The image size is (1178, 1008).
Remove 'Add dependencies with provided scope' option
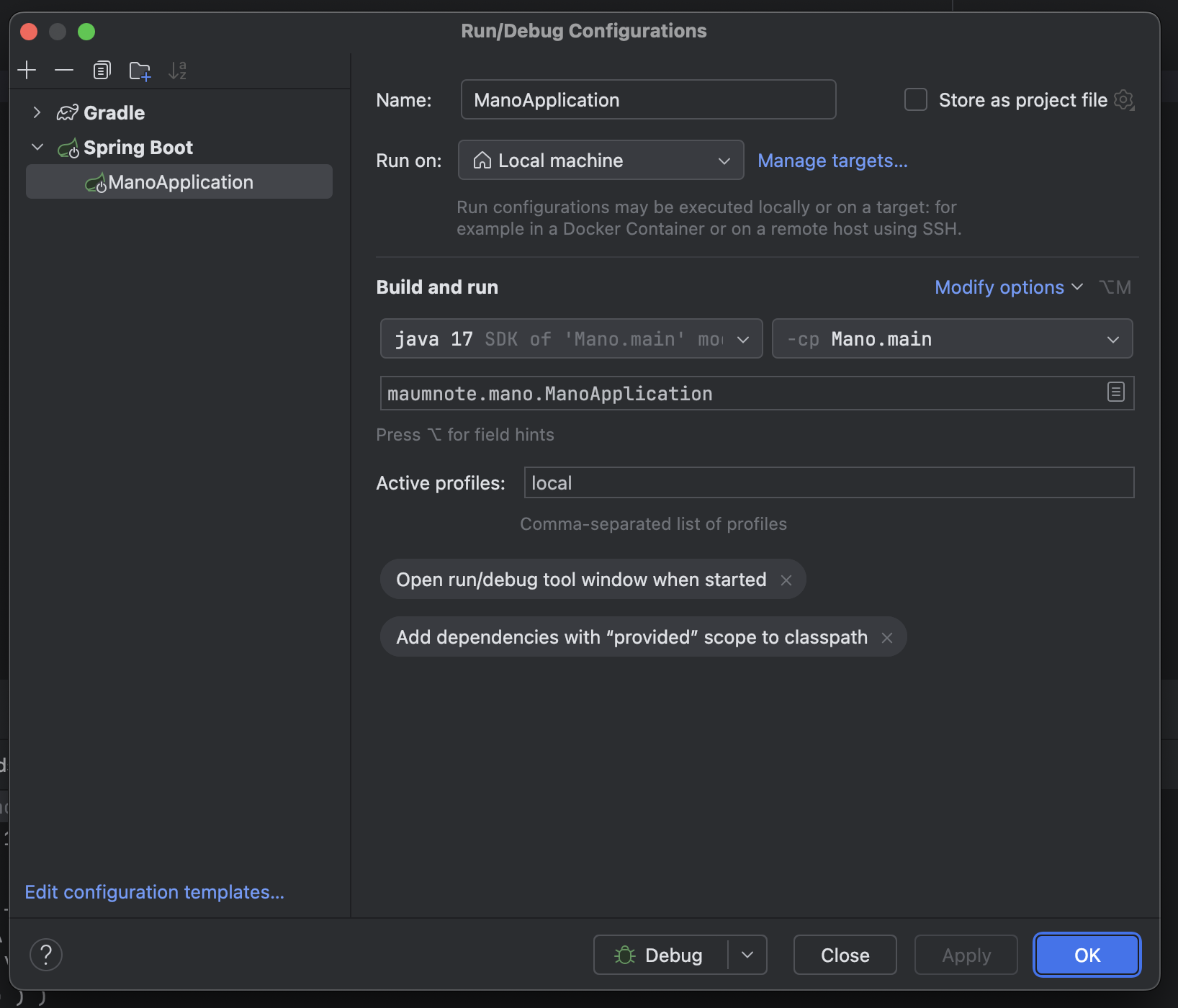[887, 638]
